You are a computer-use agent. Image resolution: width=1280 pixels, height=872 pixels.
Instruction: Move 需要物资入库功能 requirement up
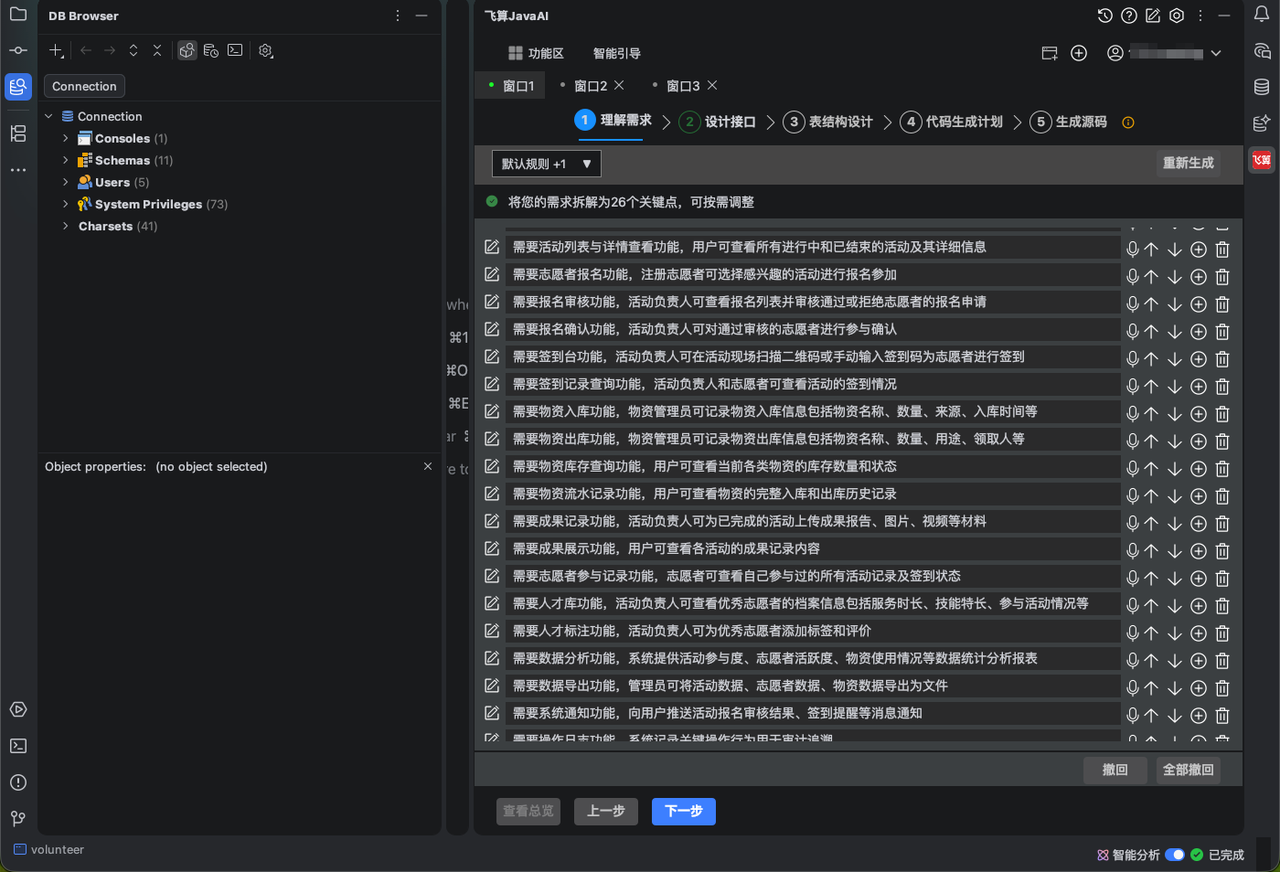(x=1151, y=414)
